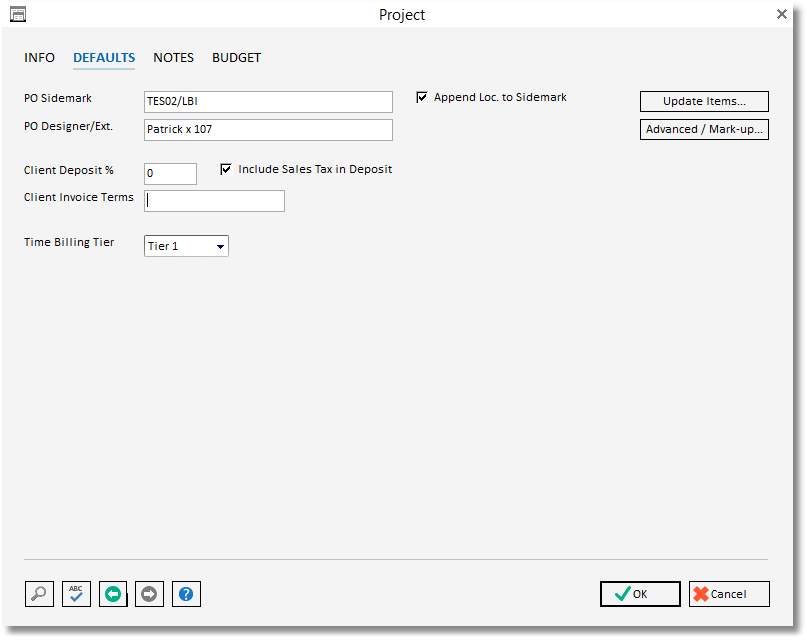Toggle the Append Loc. to Sidemark checkbox
The width and height of the screenshot is (807, 640).
click(421, 97)
